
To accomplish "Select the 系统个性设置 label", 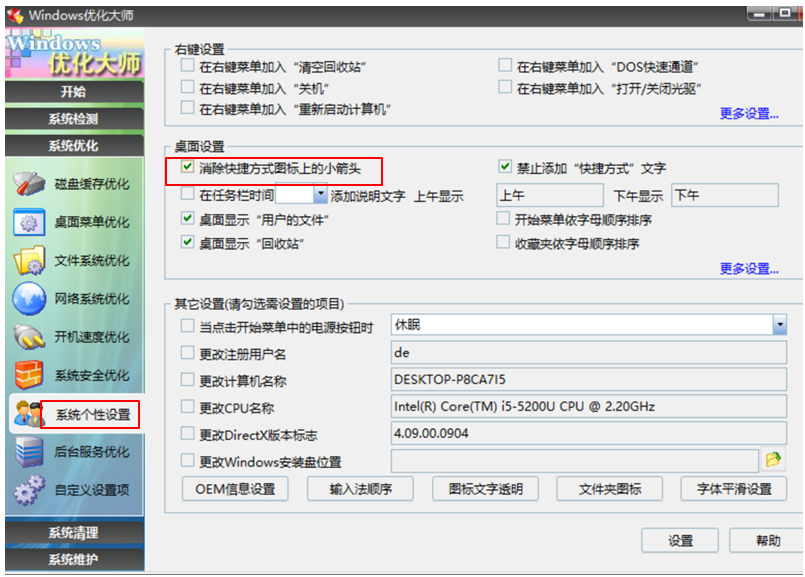I will tap(93, 415).
